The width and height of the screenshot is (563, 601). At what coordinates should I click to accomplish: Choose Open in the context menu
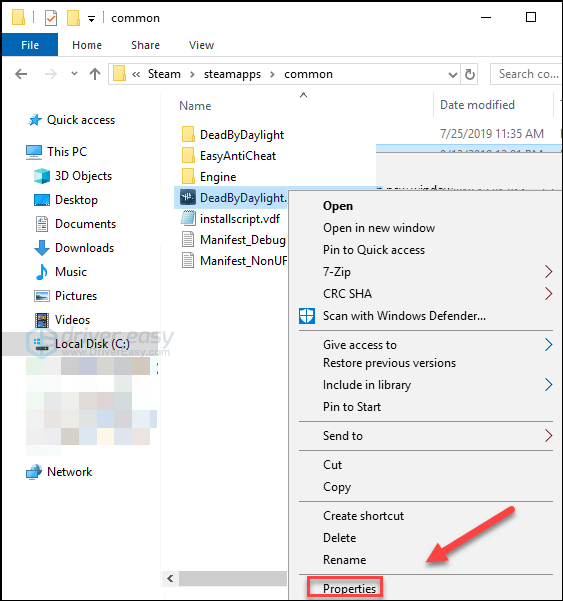click(338, 206)
